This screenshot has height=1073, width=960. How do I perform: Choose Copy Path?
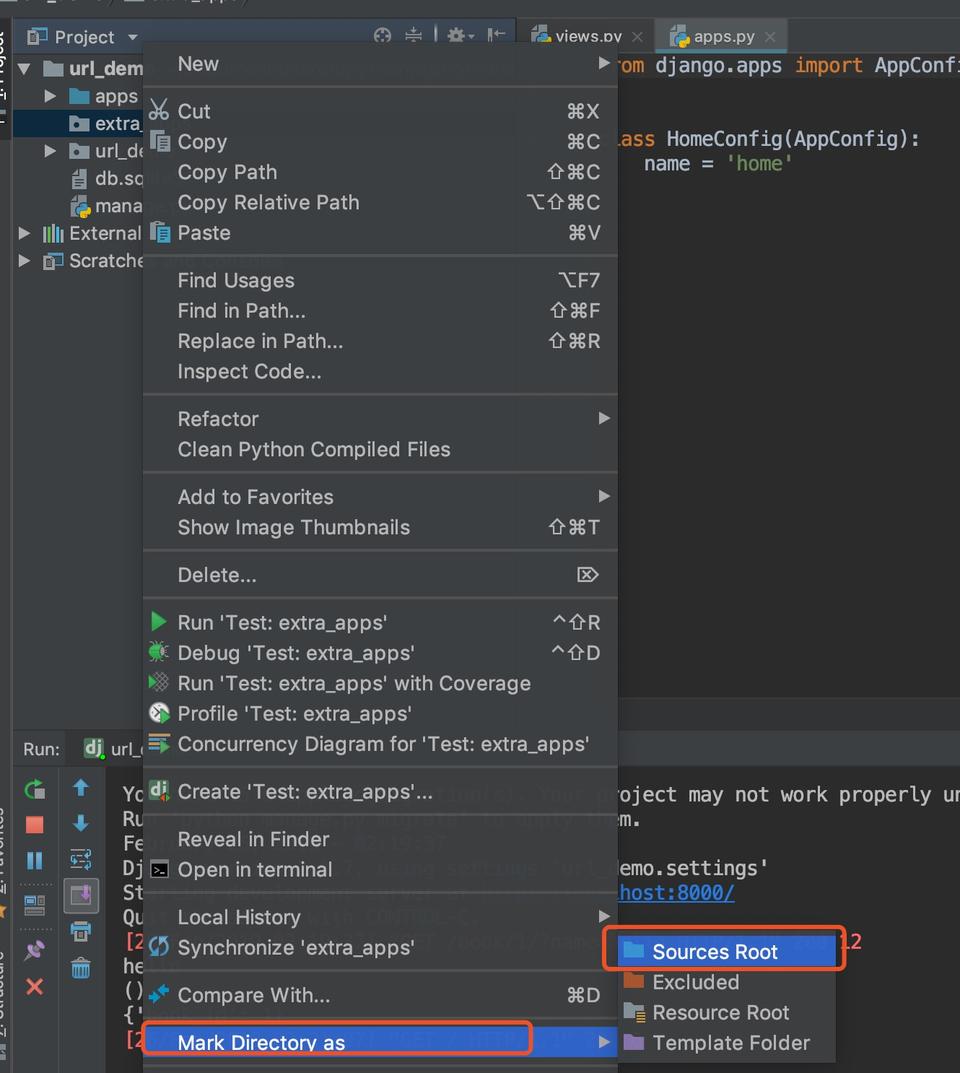click(380, 172)
